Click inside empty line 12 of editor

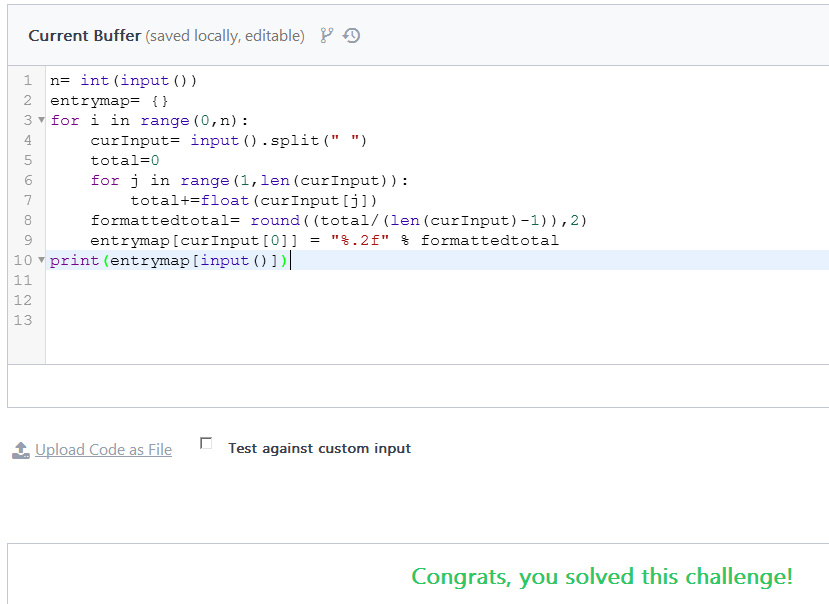(x=300, y=300)
